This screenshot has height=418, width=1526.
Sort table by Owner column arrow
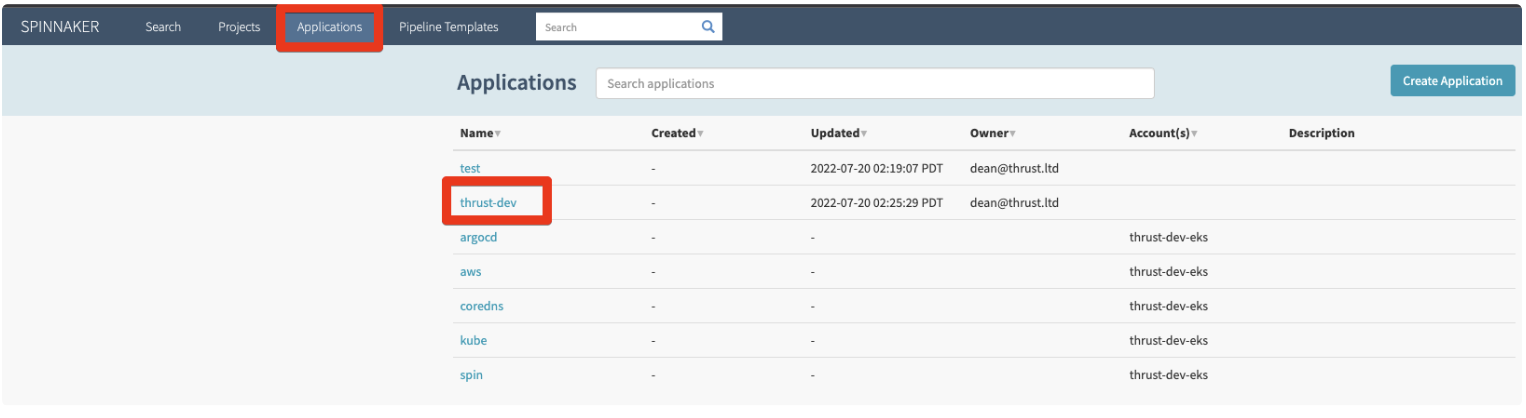coord(1013,134)
